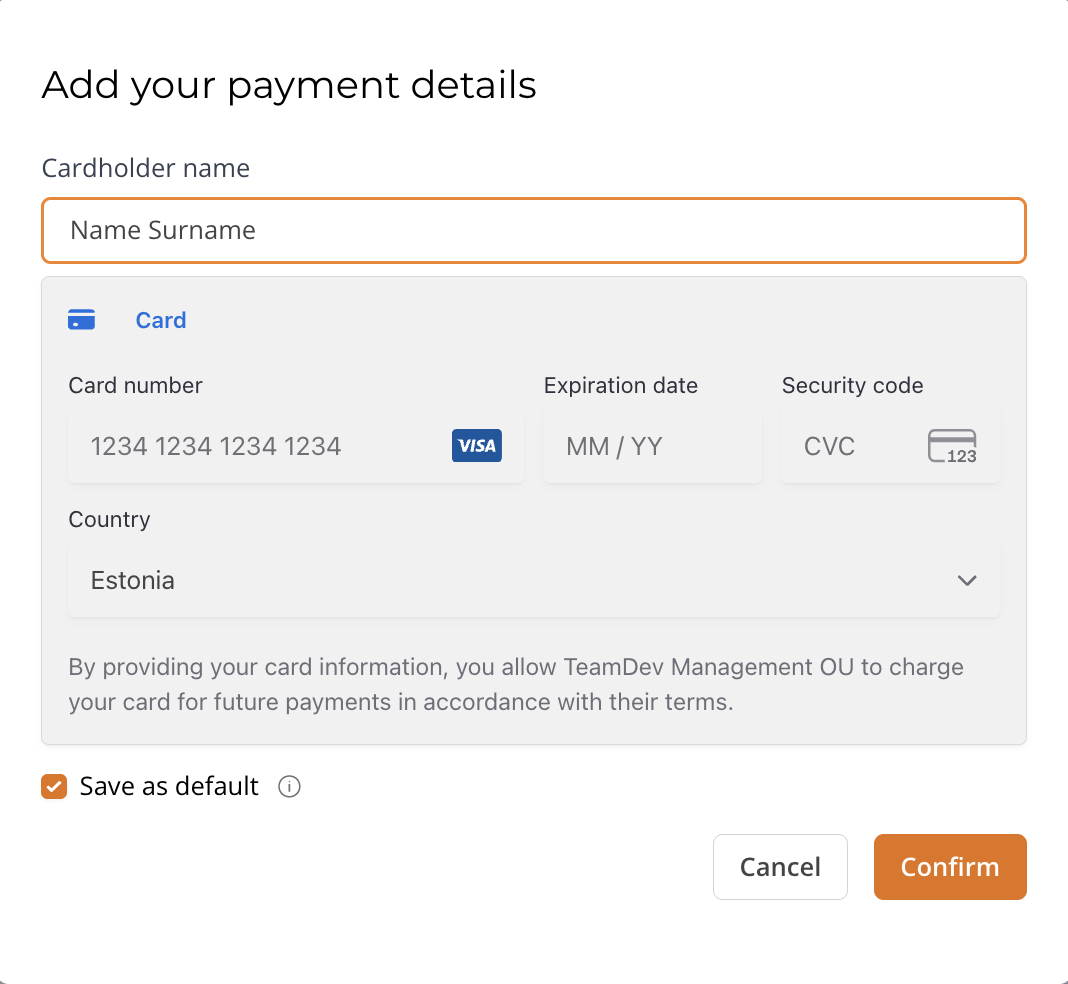Click the Expiration date label
The image size is (1068, 984).
[620, 385]
